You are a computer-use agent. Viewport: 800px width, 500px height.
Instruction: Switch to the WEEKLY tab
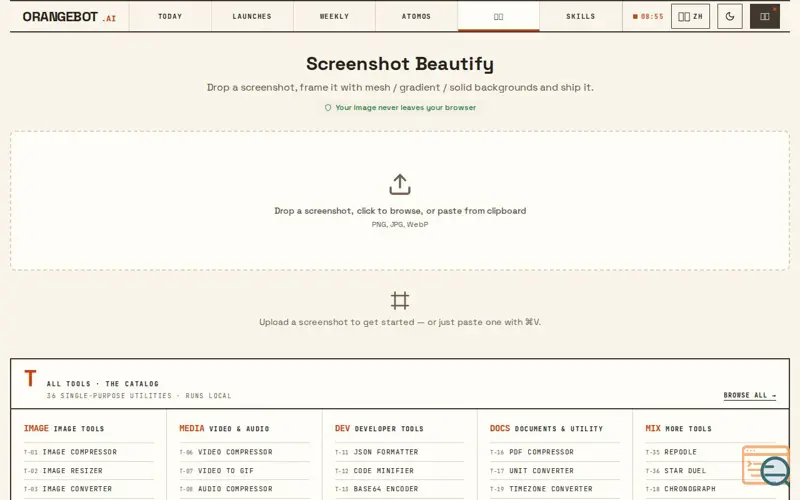click(334, 16)
